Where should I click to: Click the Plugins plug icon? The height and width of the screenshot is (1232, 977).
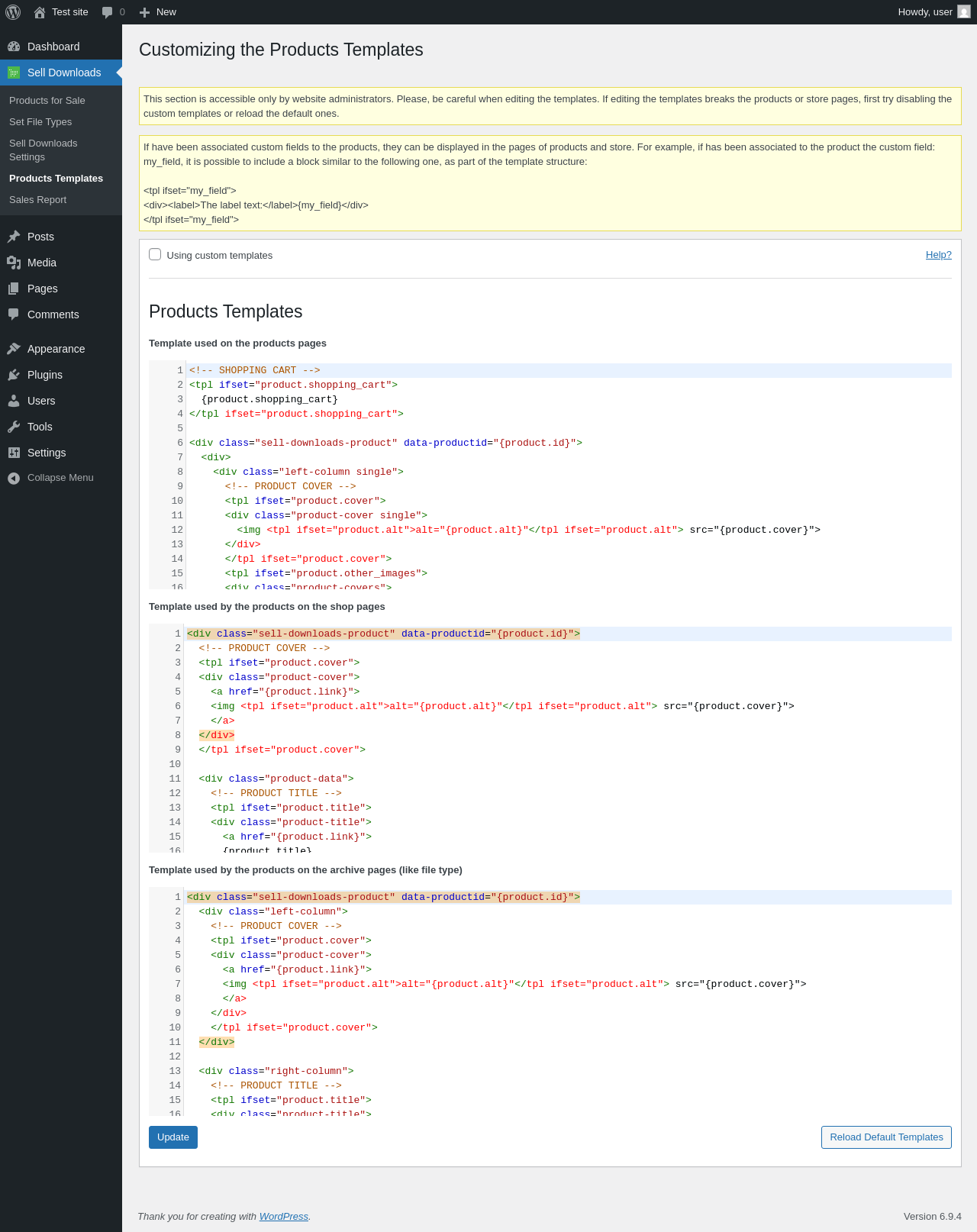coord(14,375)
